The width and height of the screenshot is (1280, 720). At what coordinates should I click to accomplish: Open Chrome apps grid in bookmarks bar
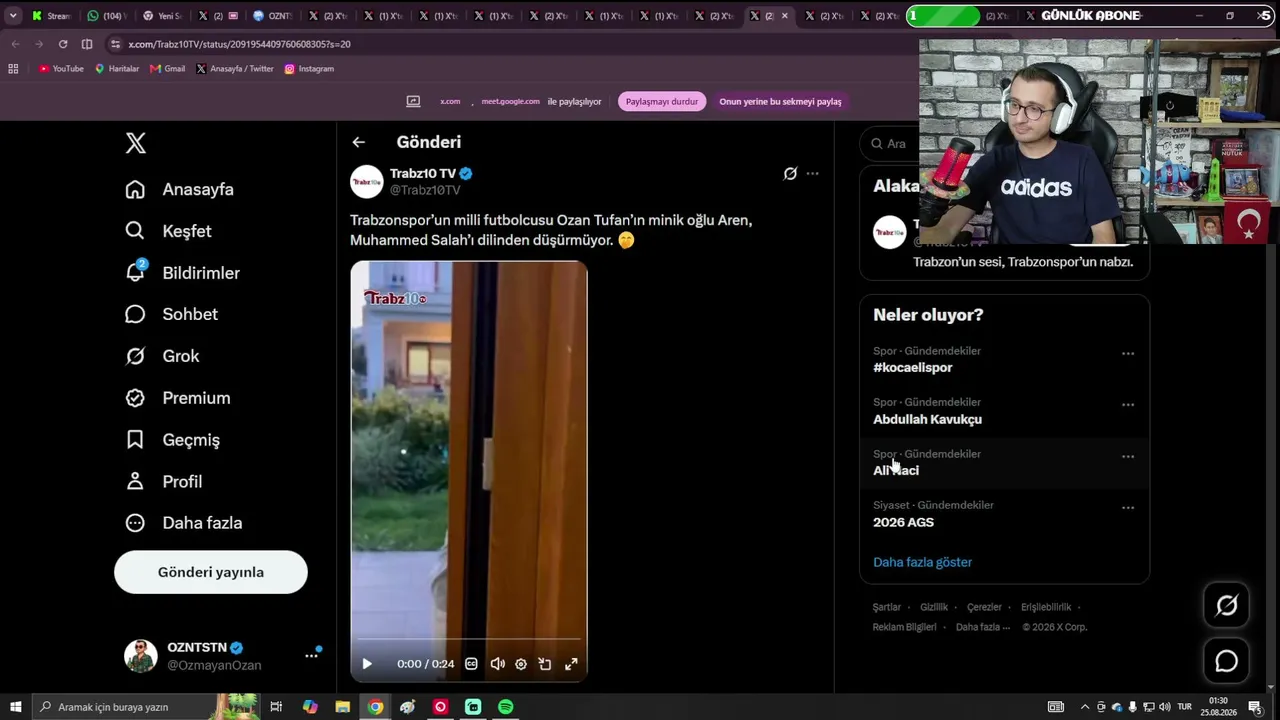[x=13, y=69]
